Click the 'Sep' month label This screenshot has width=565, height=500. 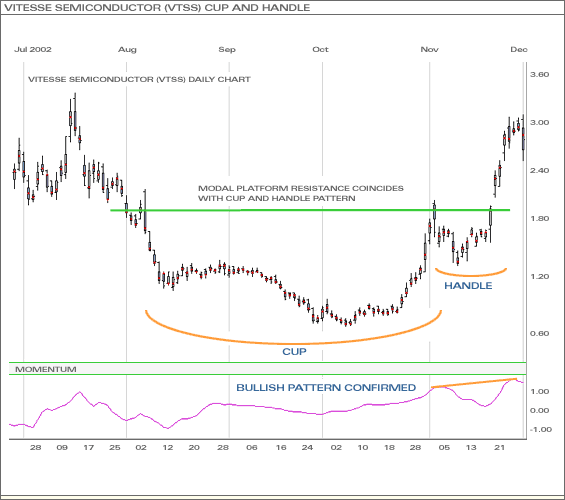coord(227,49)
